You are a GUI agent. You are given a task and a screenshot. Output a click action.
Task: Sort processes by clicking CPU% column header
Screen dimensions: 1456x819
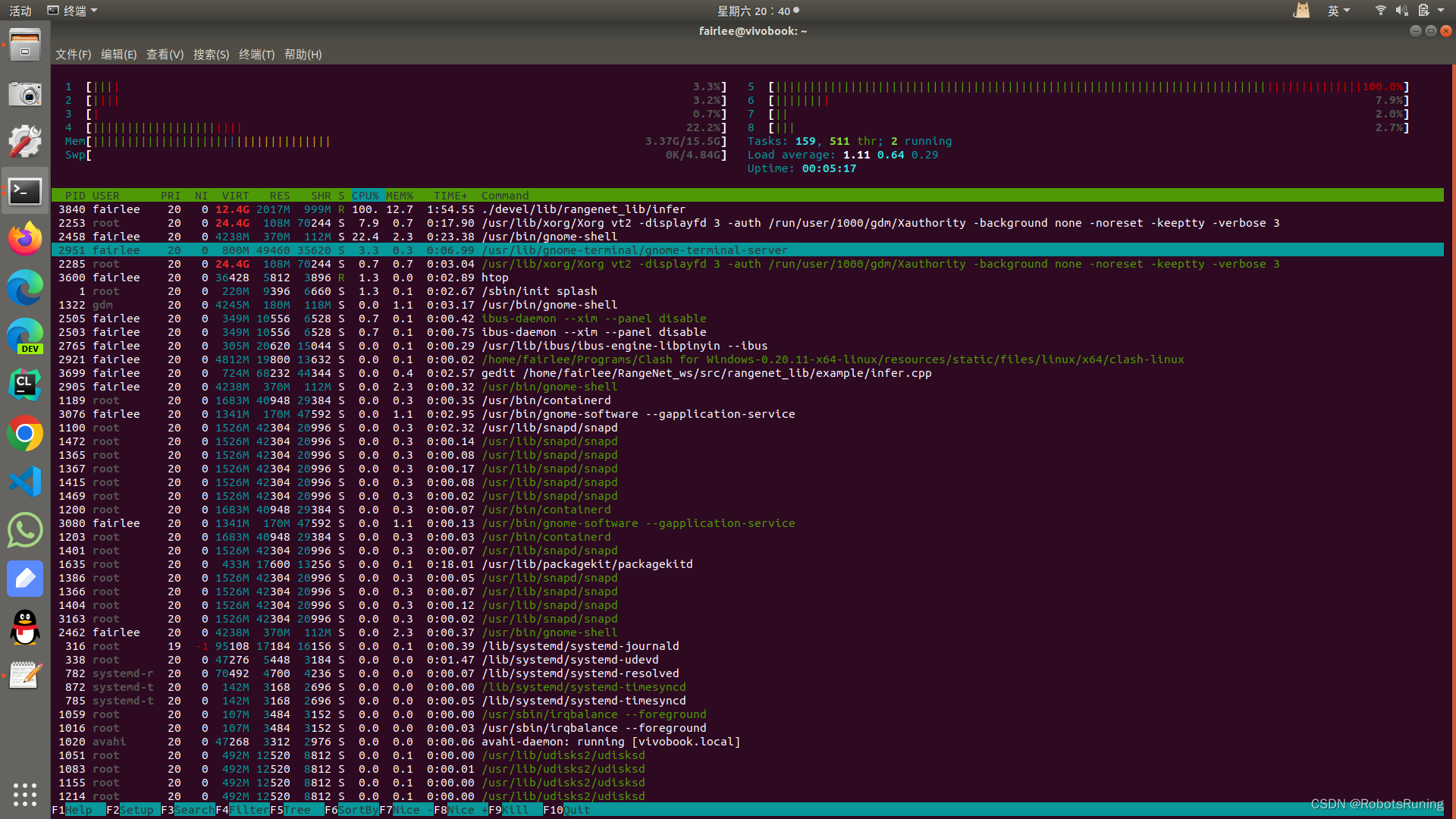click(366, 195)
